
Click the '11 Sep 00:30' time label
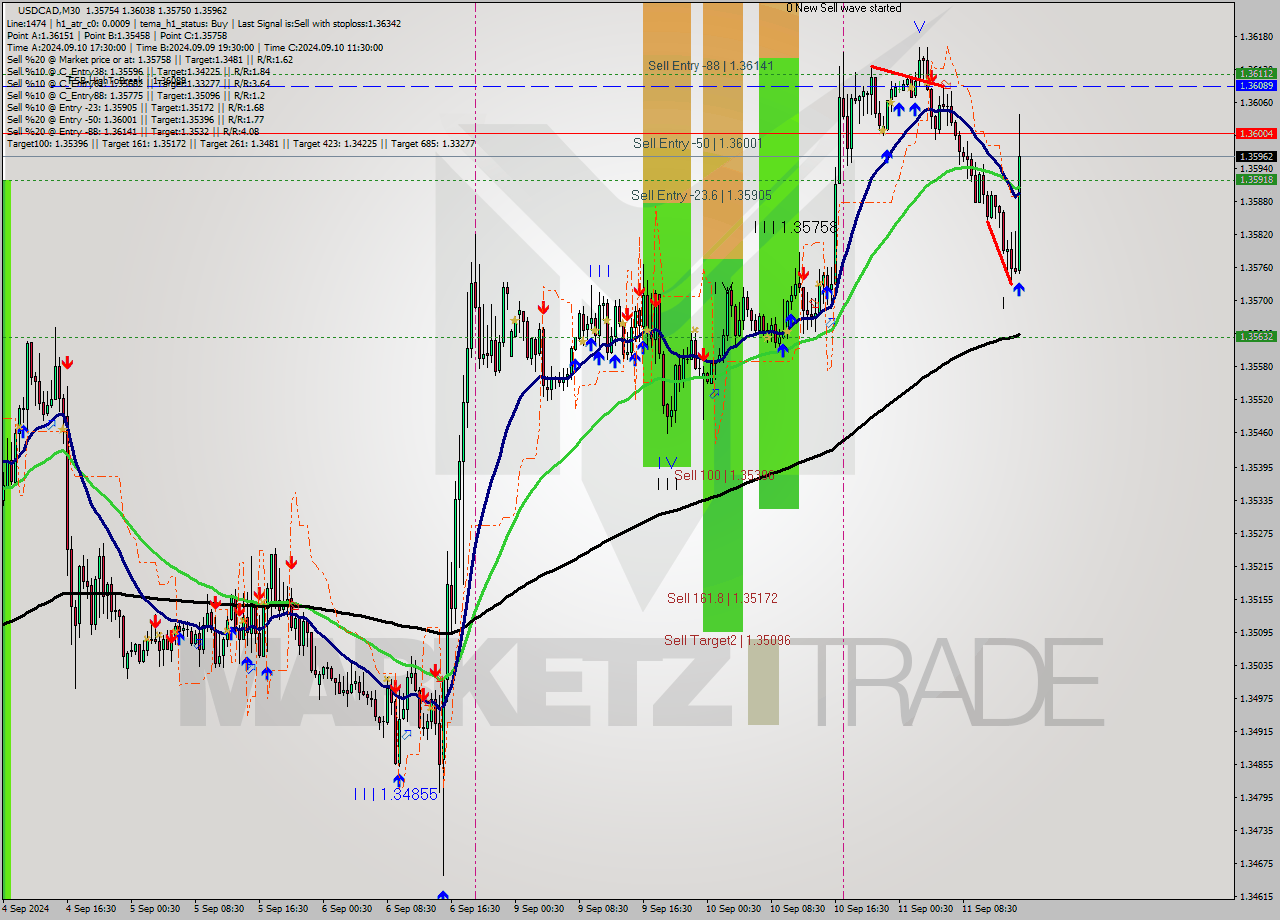click(x=925, y=909)
